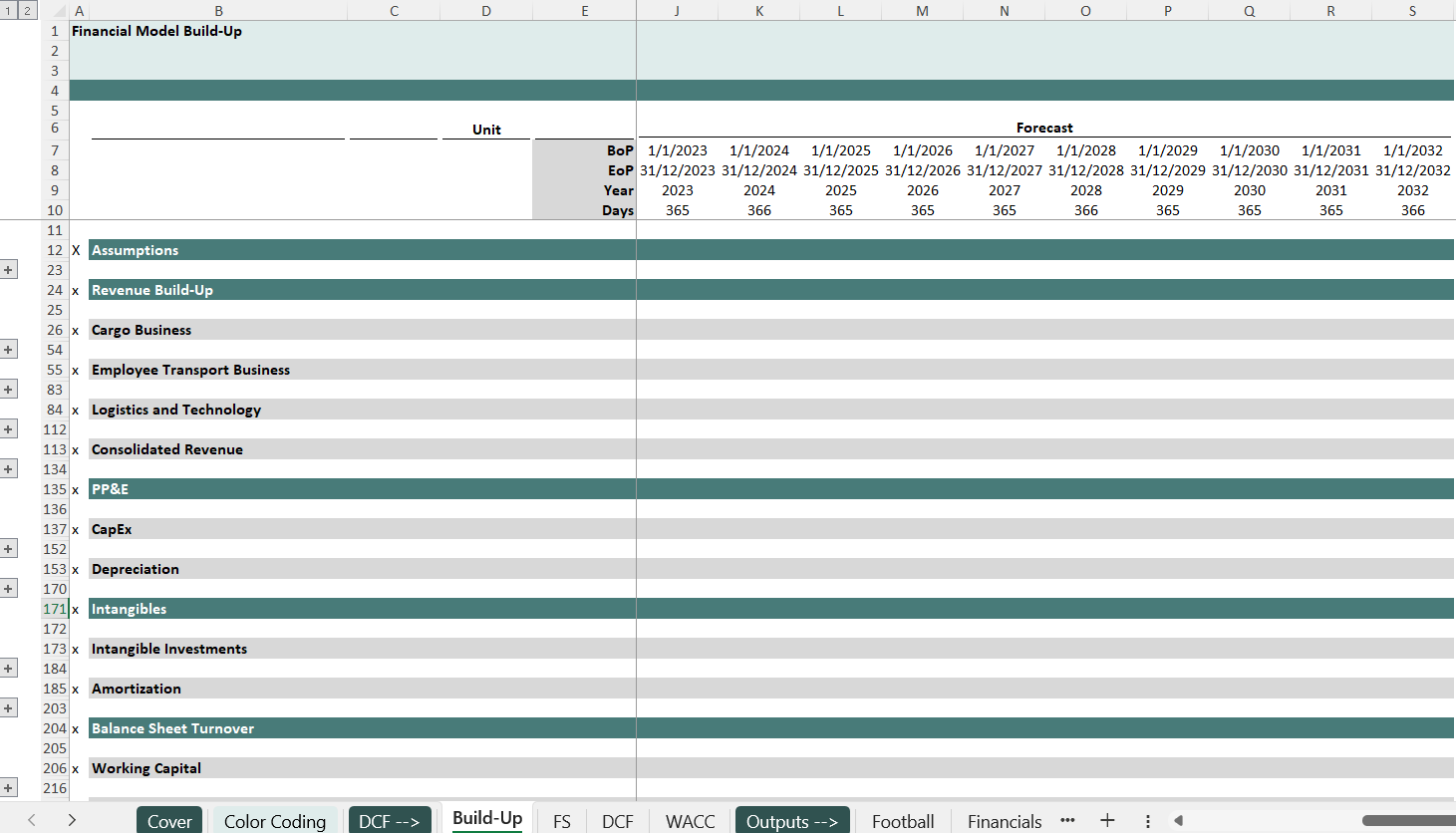Click the BoP date 1/1/2030 cell
Screen dimensions: 1456x833
(1250, 150)
